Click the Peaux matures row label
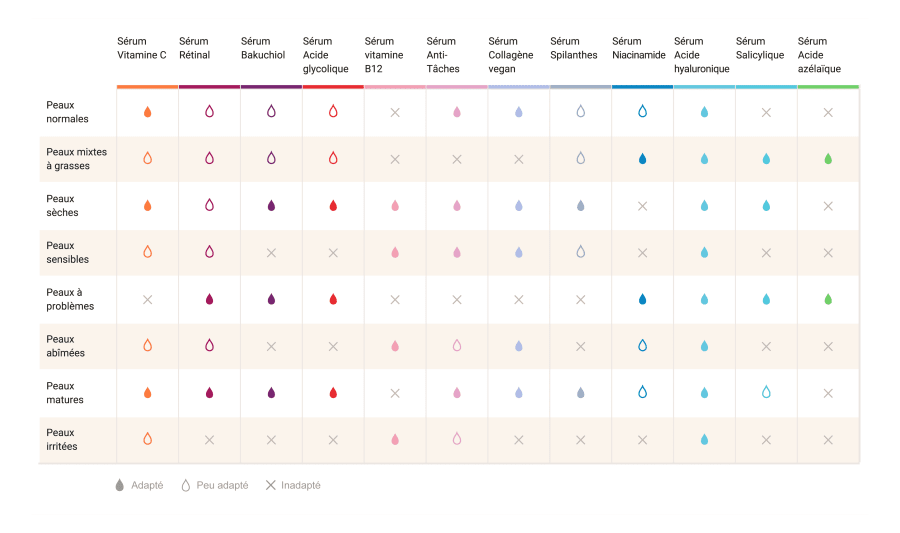The height and width of the screenshot is (533, 900). tap(65, 393)
